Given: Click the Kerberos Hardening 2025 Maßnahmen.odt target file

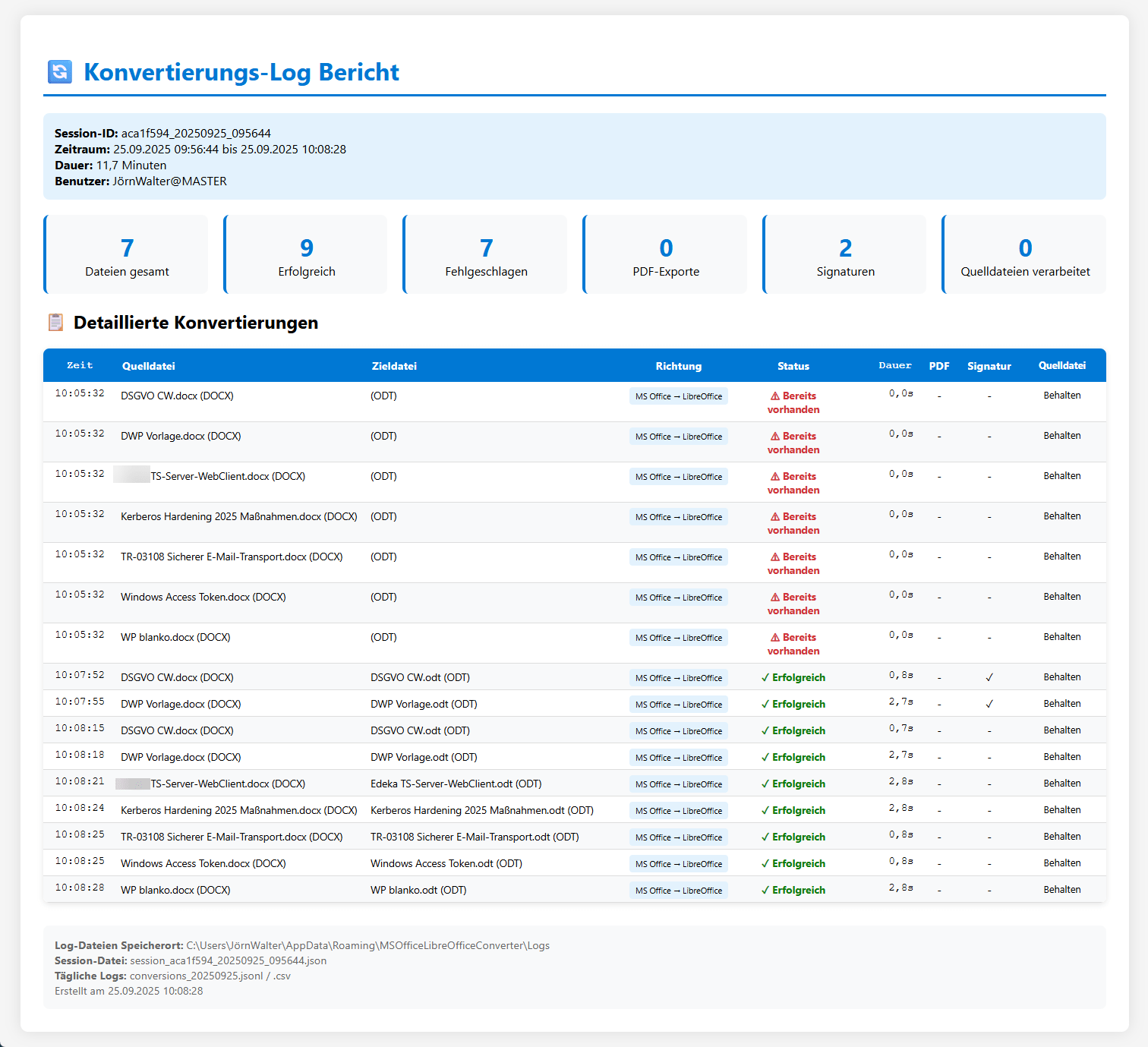Looking at the screenshot, I should tap(481, 810).
